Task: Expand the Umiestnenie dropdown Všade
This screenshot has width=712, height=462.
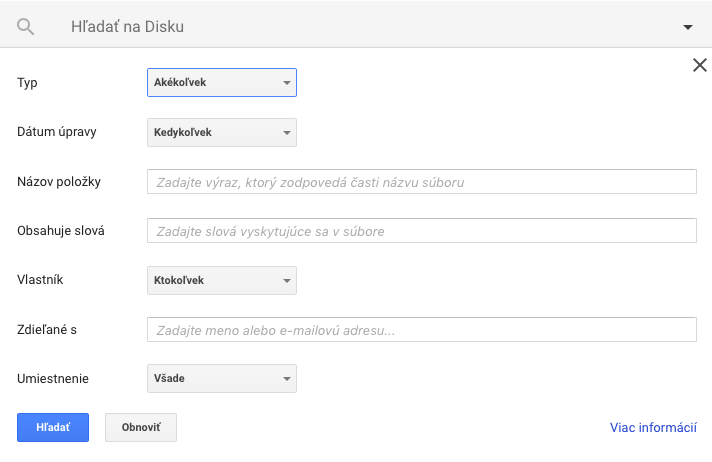Action: tap(222, 378)
